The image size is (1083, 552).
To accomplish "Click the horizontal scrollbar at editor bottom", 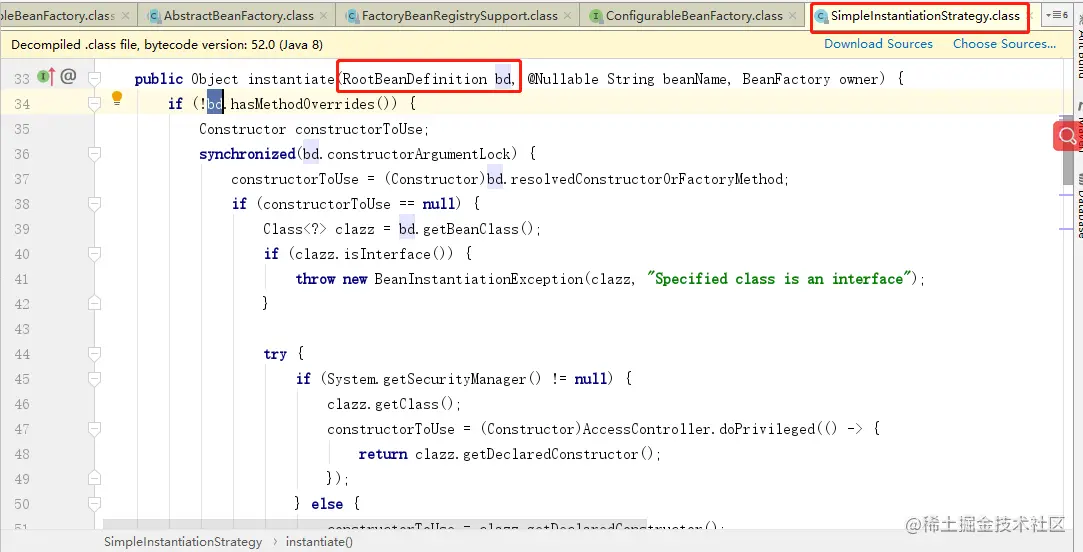I will pos(375,526).
